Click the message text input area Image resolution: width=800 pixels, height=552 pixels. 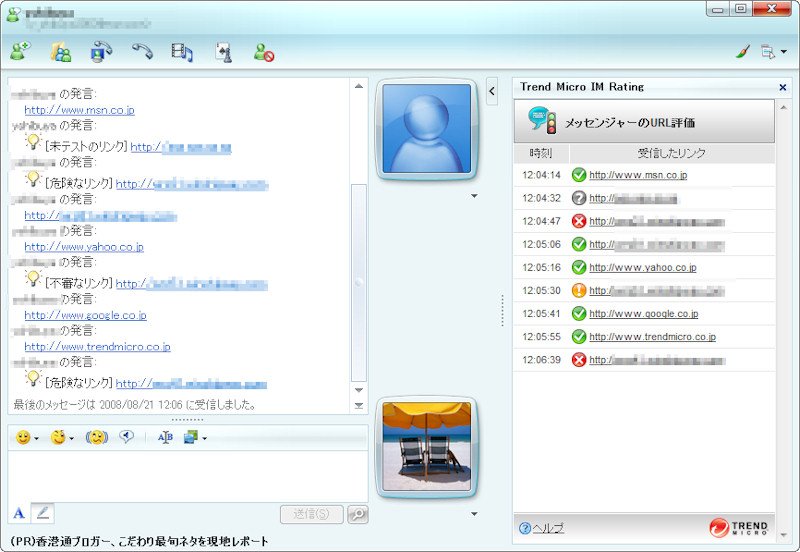[x=187, y=476]
